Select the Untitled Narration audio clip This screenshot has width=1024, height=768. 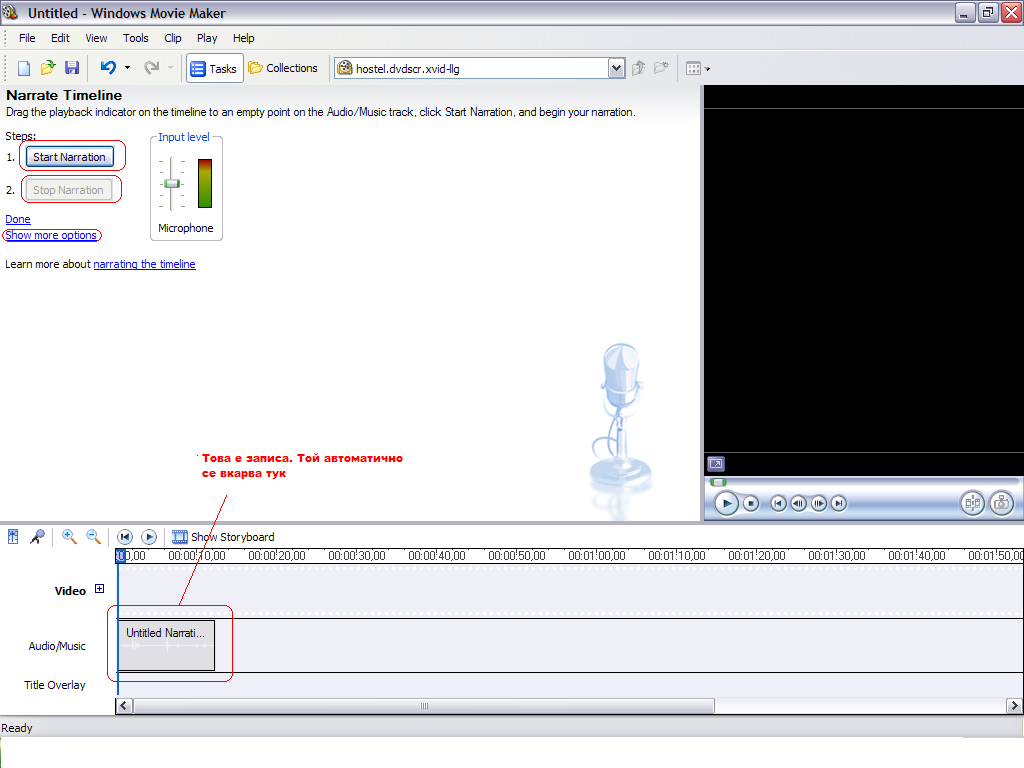click(x=167, y=645)
